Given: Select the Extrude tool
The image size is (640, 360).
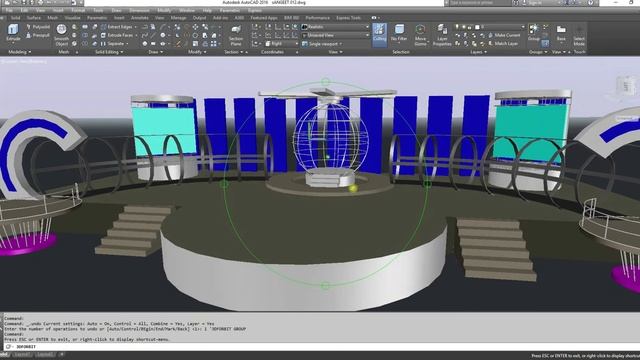Looking at the screenshot, I should click(13, 33).
